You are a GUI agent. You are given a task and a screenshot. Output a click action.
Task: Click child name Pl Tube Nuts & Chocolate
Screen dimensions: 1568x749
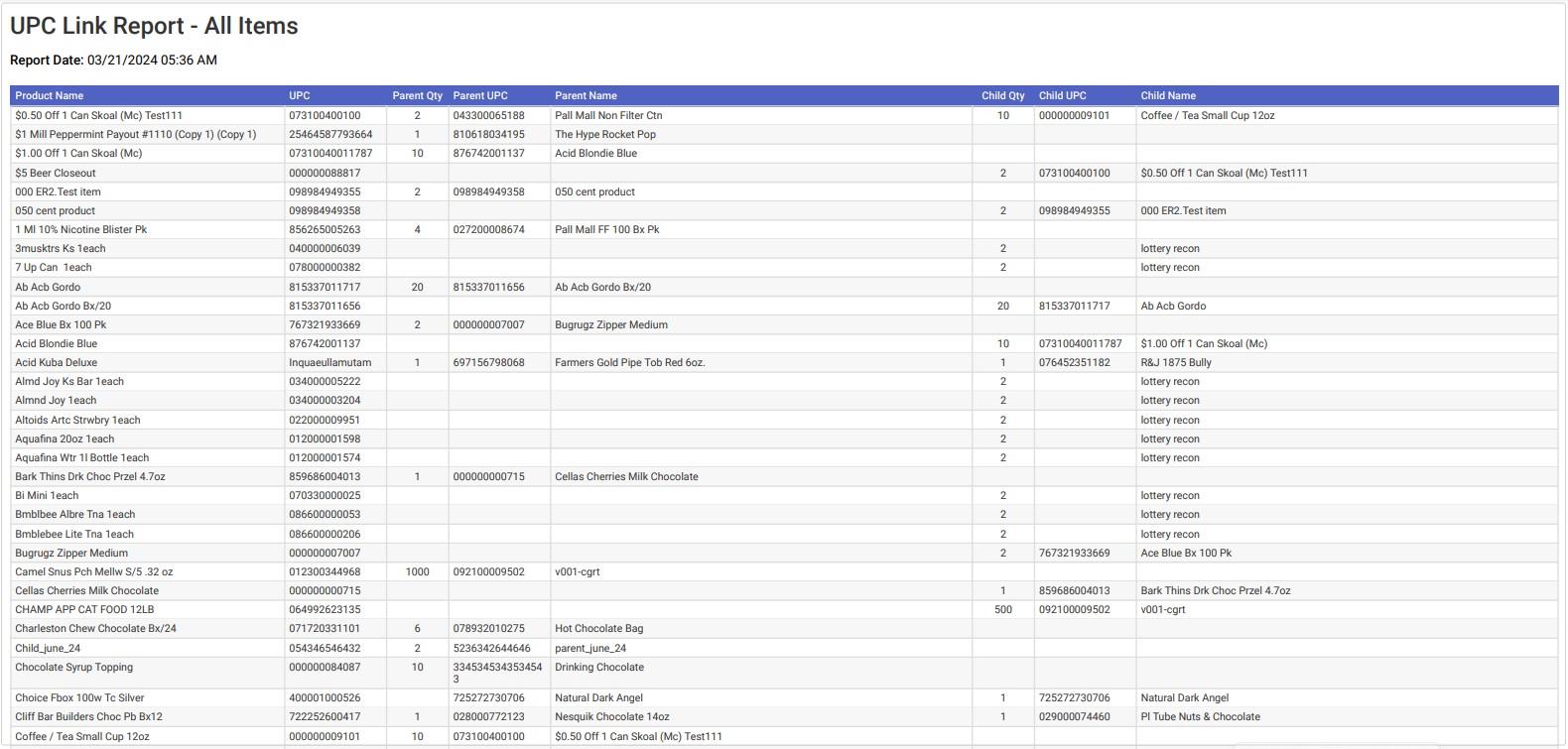tap(1201, 717)
